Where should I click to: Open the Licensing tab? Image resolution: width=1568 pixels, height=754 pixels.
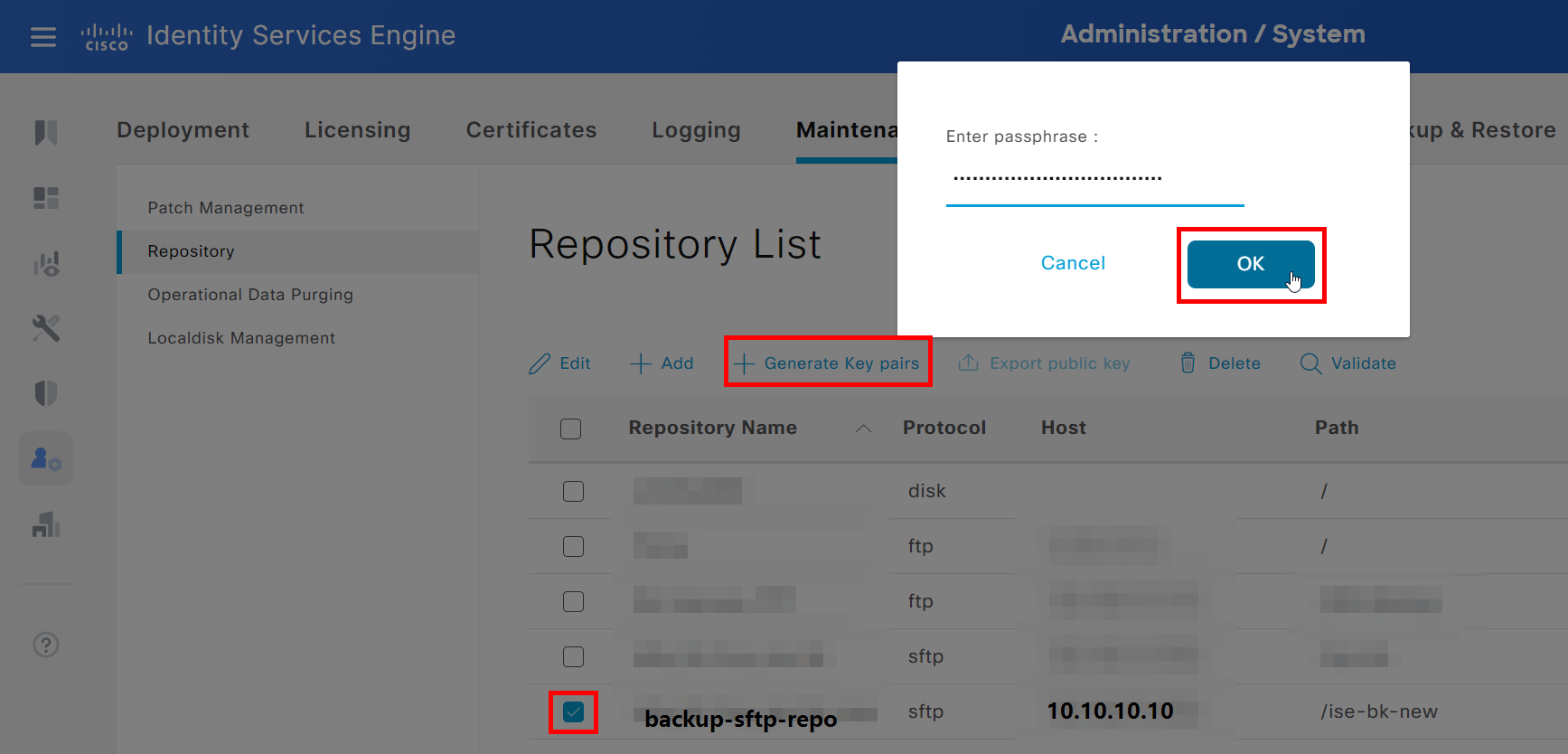pyautogui.click(x=357, y=130)
